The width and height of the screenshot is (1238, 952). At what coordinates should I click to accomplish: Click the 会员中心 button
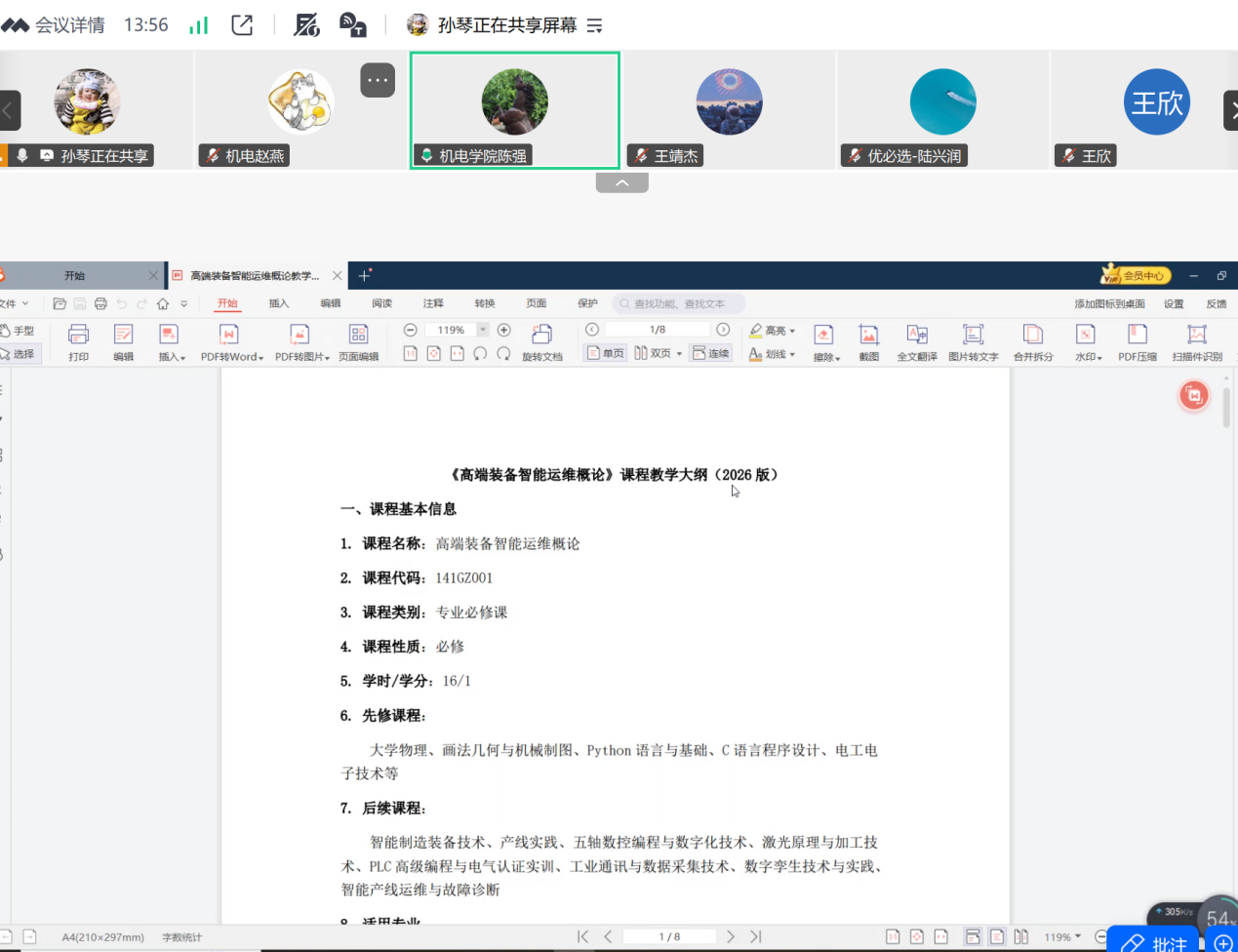point(1136,276)
